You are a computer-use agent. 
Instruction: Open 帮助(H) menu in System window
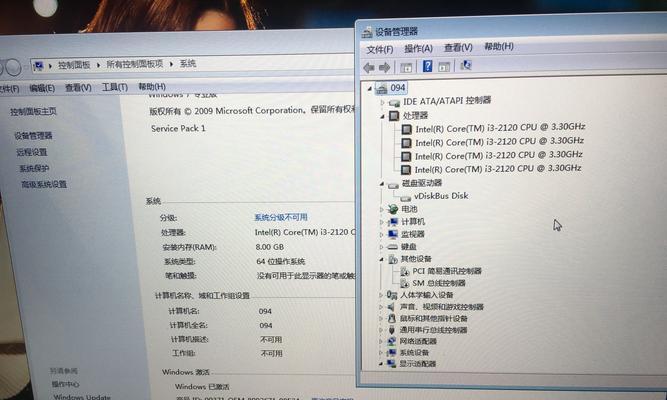point(152,87)
